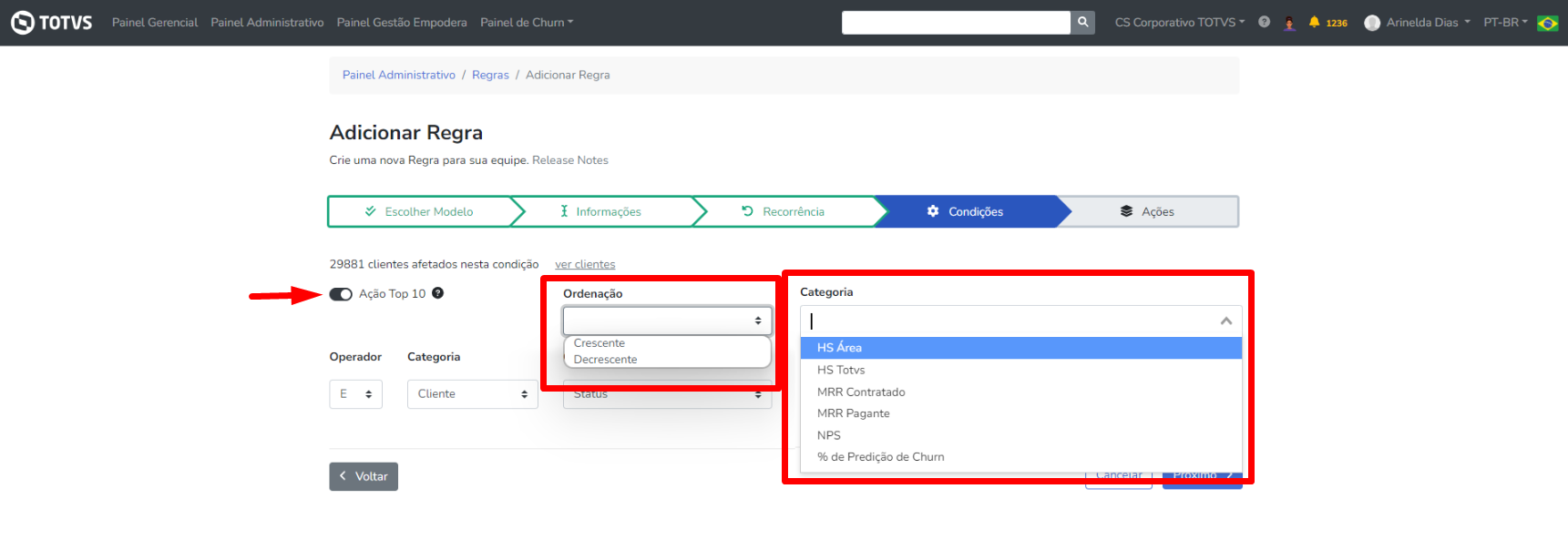
Task: Collapse the Categoria list chevron
Action: click(x=1225, y=321)
